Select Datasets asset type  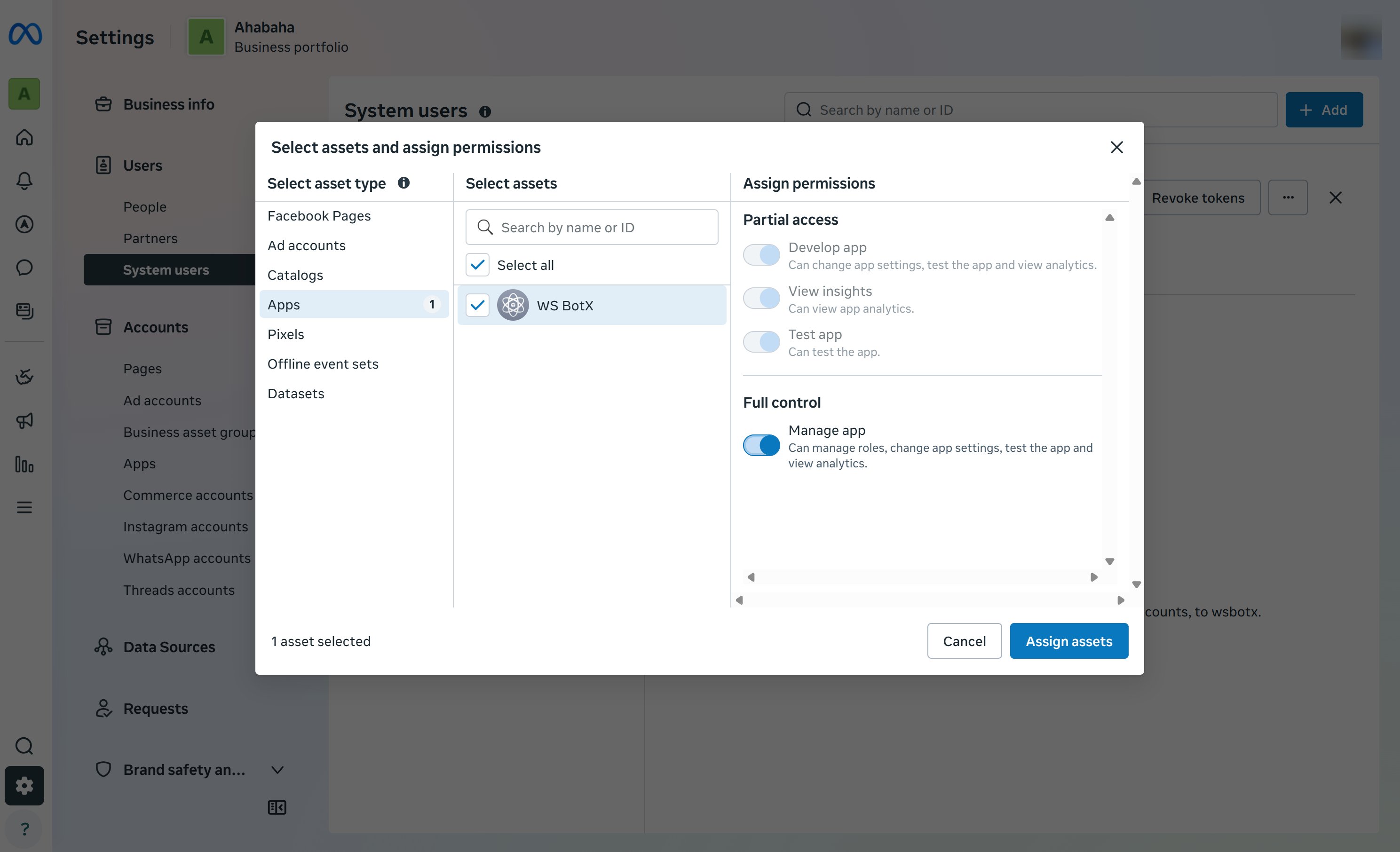pyautogui.click(x=354, y=393)
